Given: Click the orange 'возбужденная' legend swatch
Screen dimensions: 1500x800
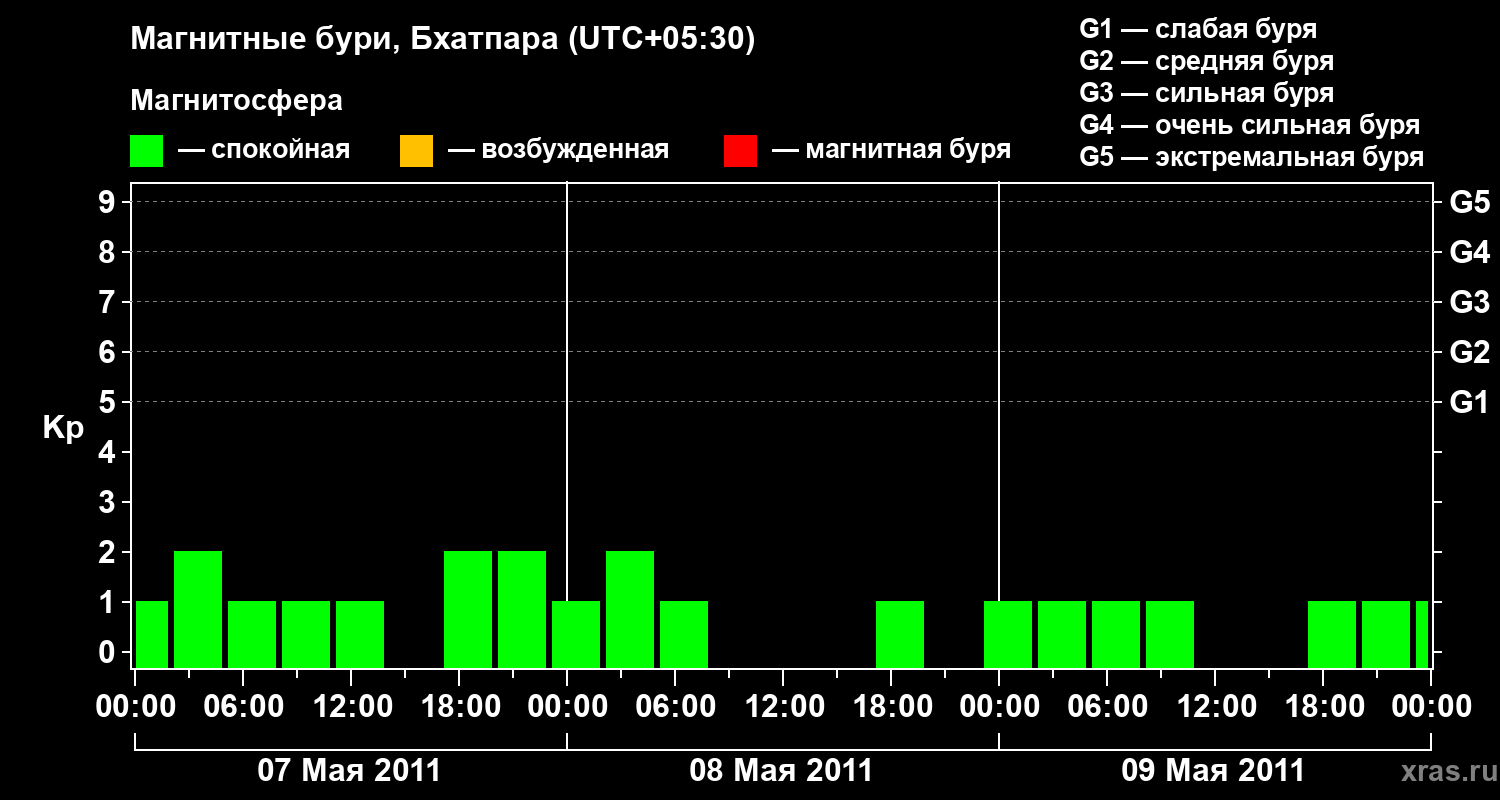Looking at the screenshot, I should pos(416,151).
